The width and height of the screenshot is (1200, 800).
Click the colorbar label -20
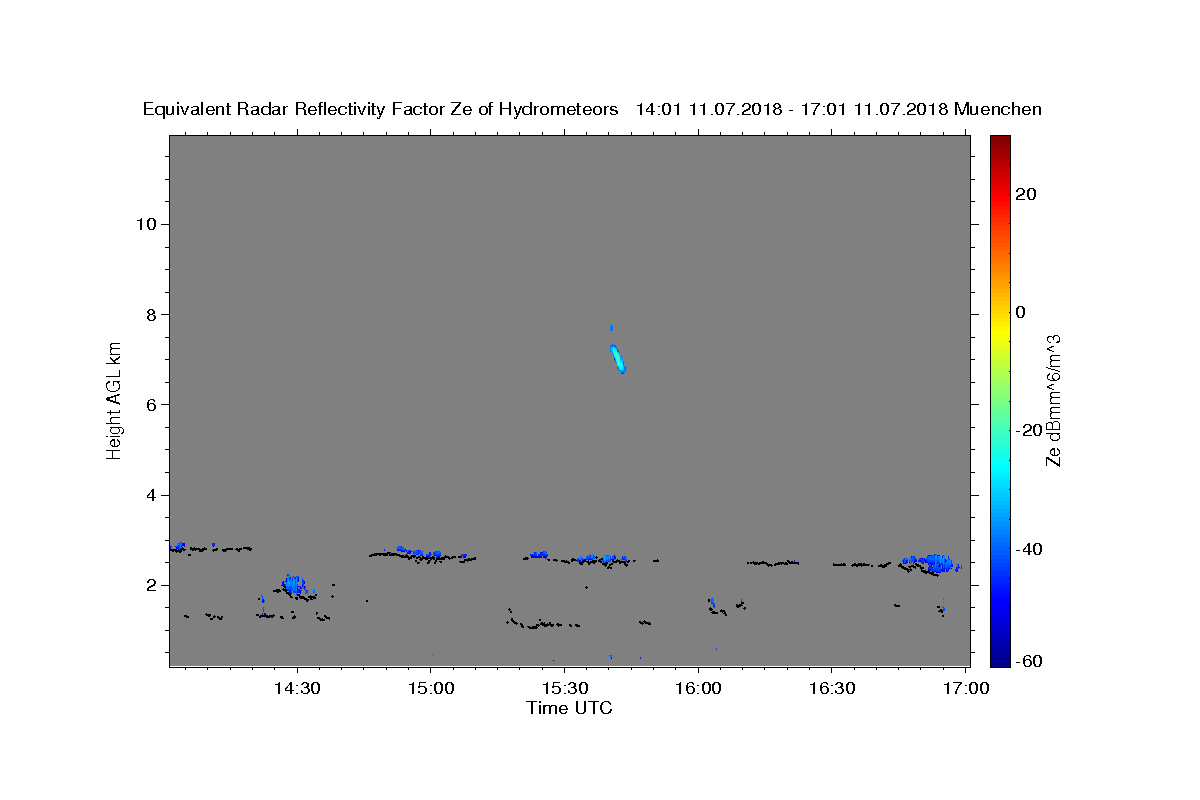[x=1029, y=430]
